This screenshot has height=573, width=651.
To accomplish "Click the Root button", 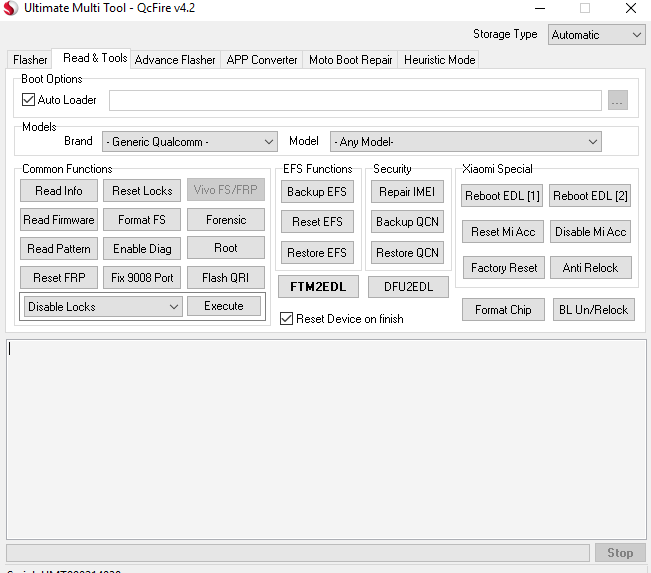I will 226,248.
